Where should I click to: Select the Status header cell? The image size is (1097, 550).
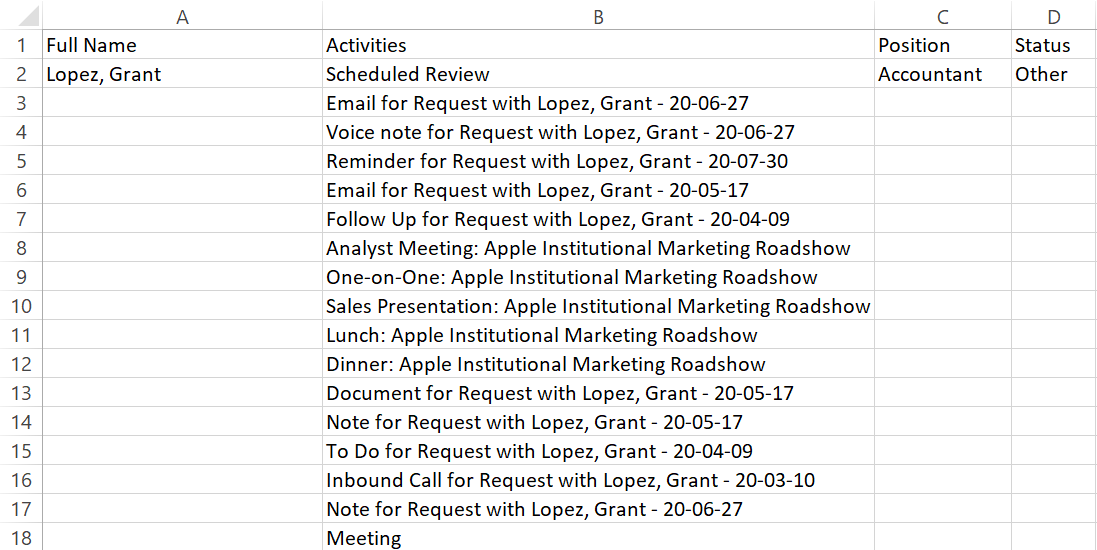(1053, 45)
